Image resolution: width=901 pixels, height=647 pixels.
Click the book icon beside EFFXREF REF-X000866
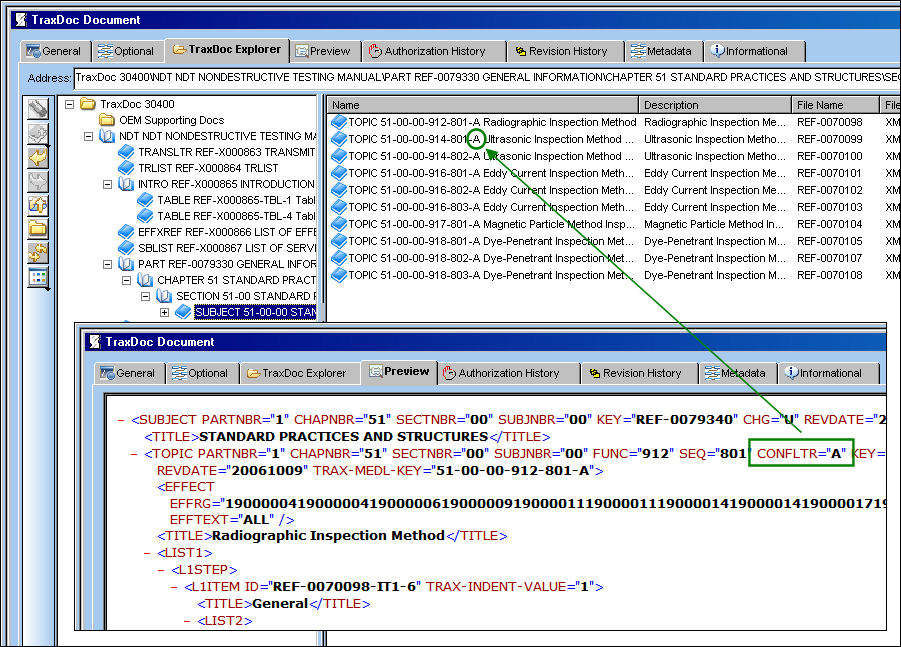(126, 232)
